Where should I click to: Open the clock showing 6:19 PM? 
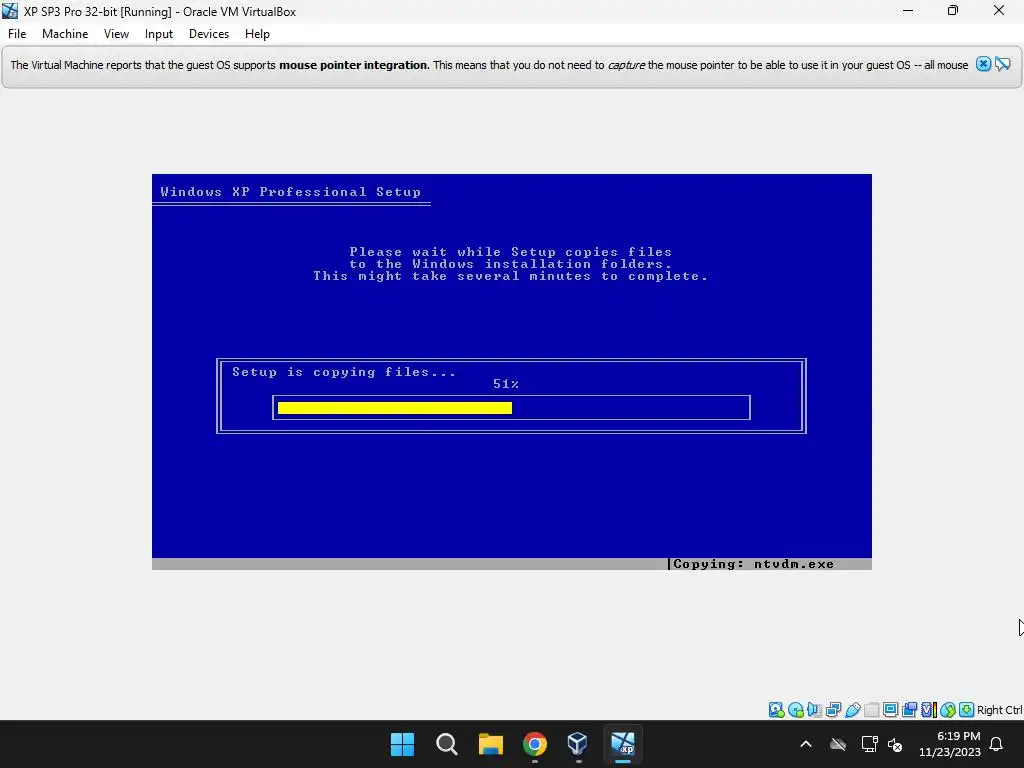click(x=950, y=744)
